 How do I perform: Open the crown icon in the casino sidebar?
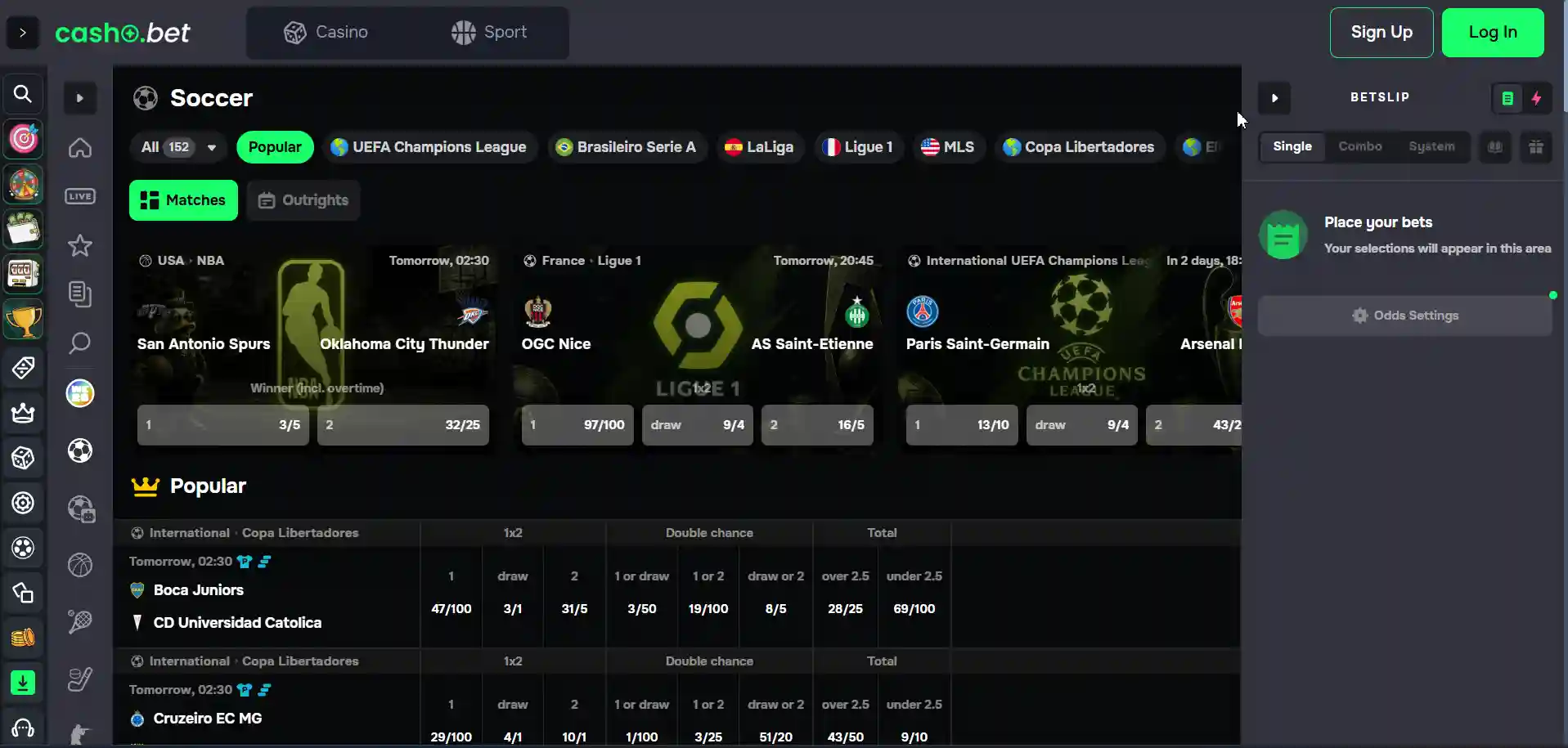point(23,413)
